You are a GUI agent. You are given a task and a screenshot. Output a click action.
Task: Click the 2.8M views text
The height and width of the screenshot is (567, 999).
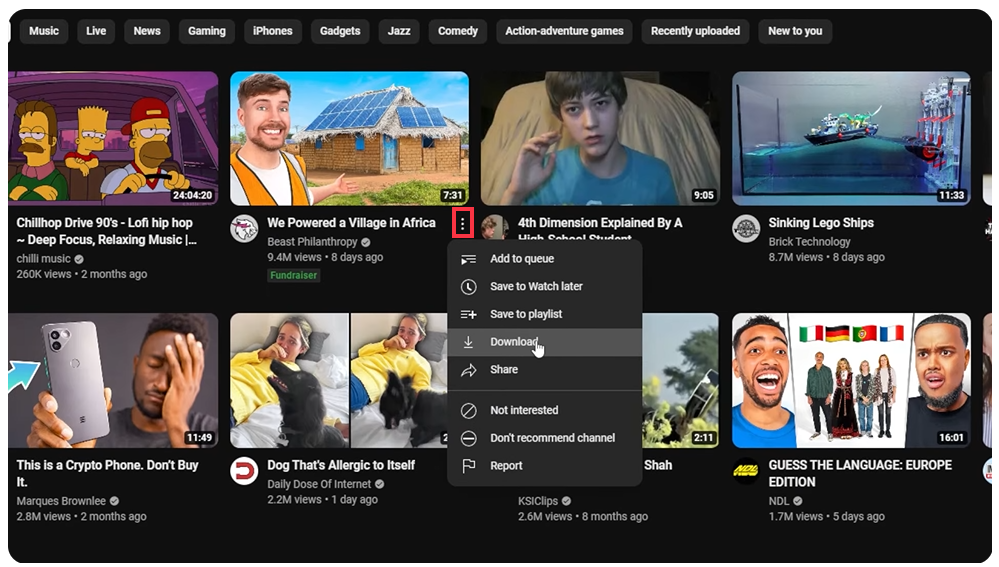pyautogui.click(x=43, y=516)
